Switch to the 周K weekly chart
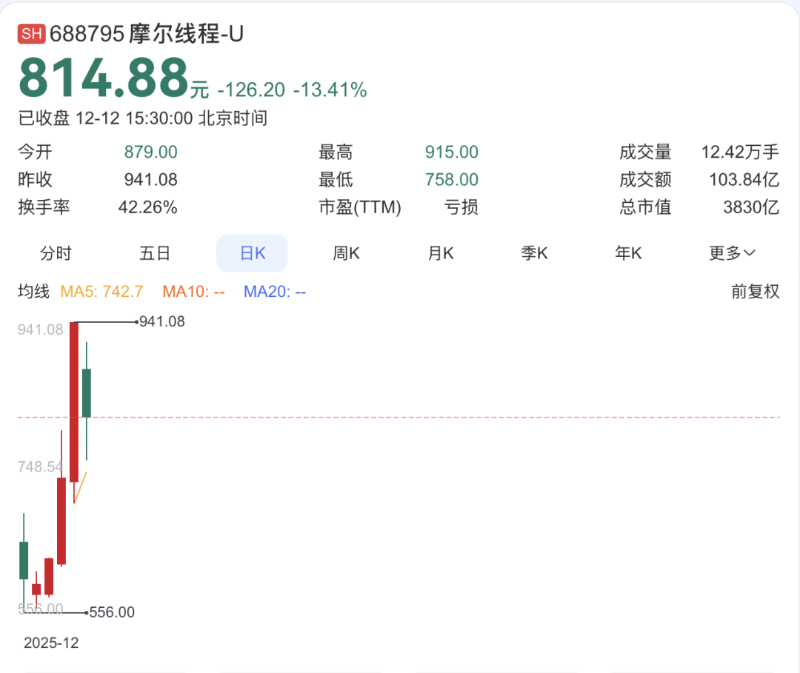 click(x=345, y=253)
